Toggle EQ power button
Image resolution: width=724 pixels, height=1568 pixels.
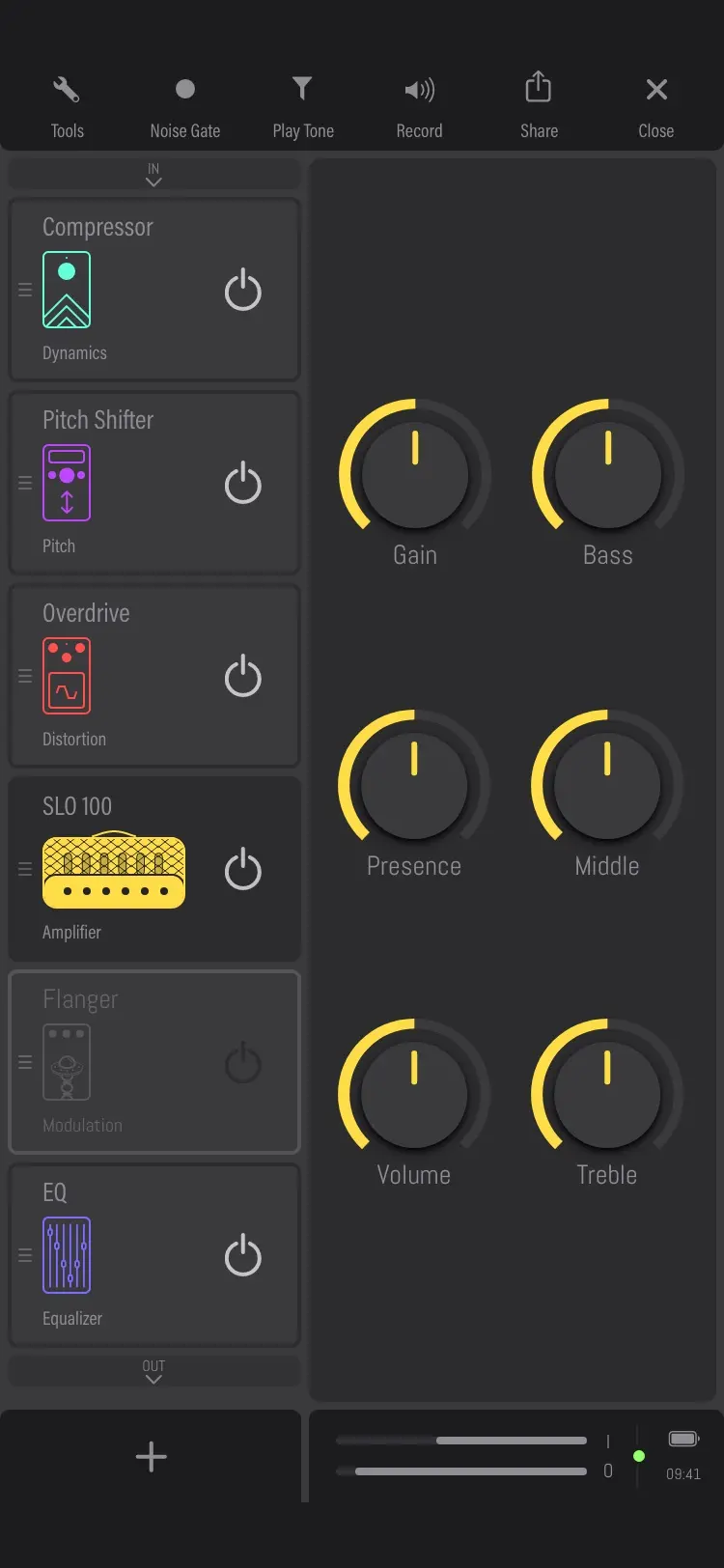coord(243,1255)
